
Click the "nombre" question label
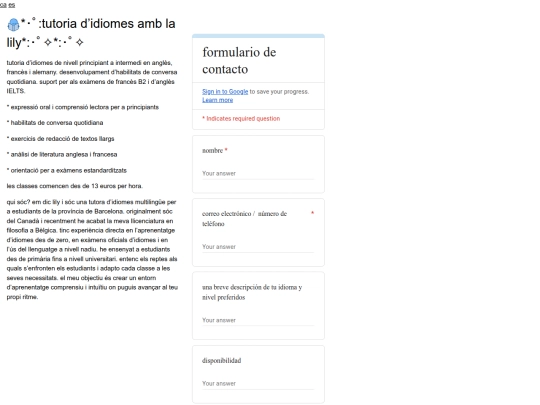click(x=212, y=150)
